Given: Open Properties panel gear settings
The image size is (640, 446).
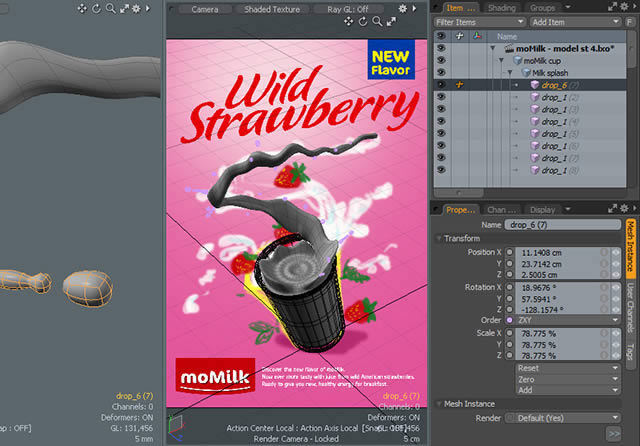Looking at the screenshot, I should point(624,209).
